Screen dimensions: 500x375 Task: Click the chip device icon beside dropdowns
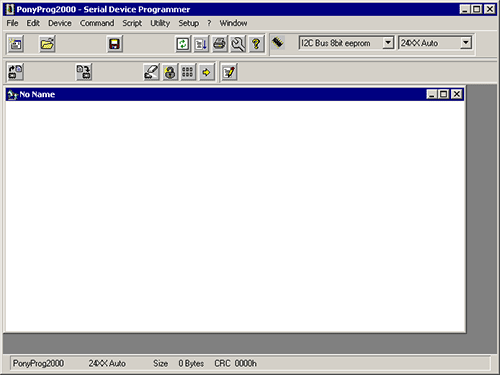(x=278, y=43)
